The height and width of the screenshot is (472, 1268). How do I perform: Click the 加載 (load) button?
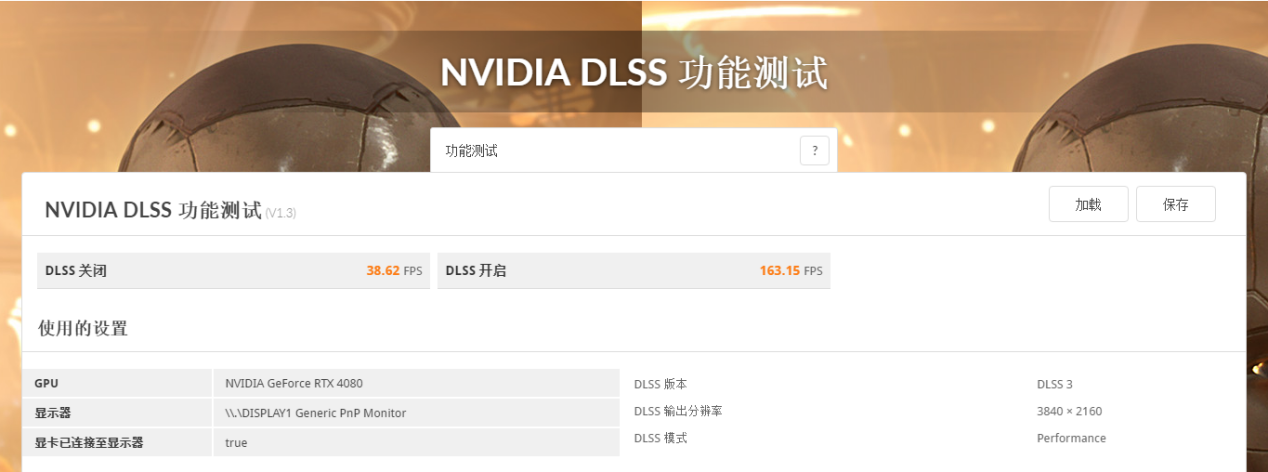pyautogui.click(x=1088, y=204)
